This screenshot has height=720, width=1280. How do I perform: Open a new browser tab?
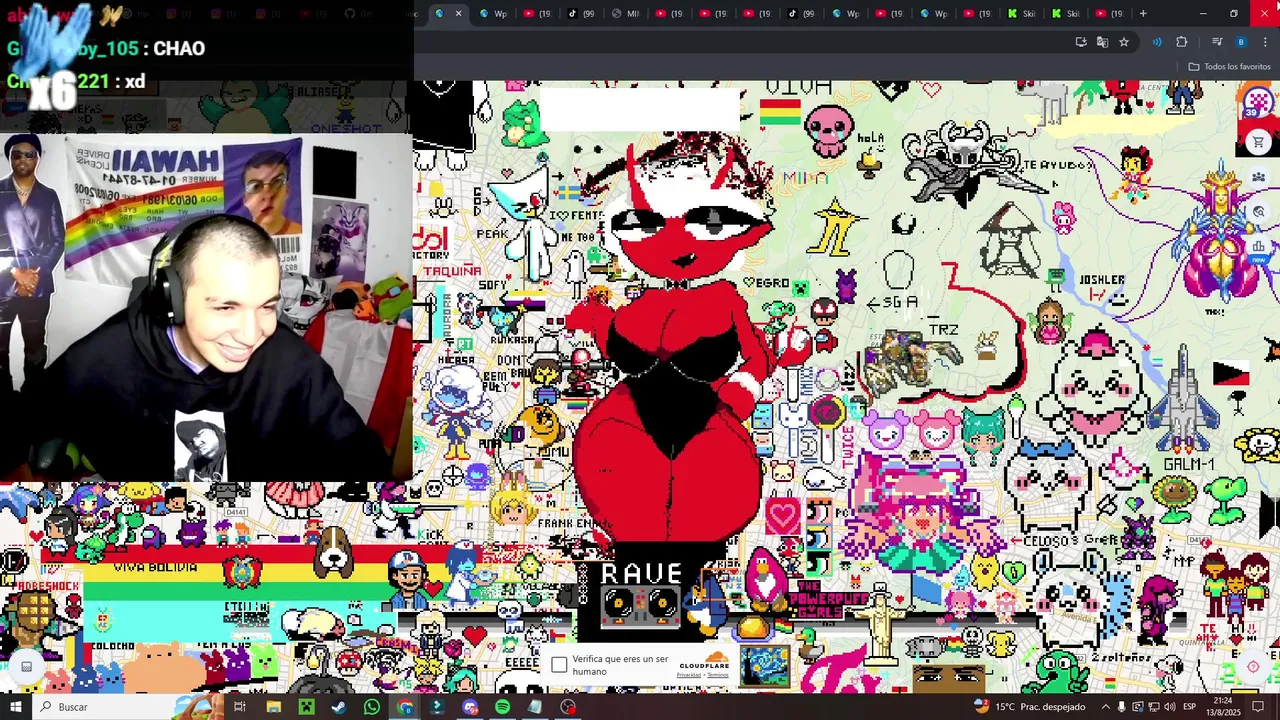click(1143, 14)
